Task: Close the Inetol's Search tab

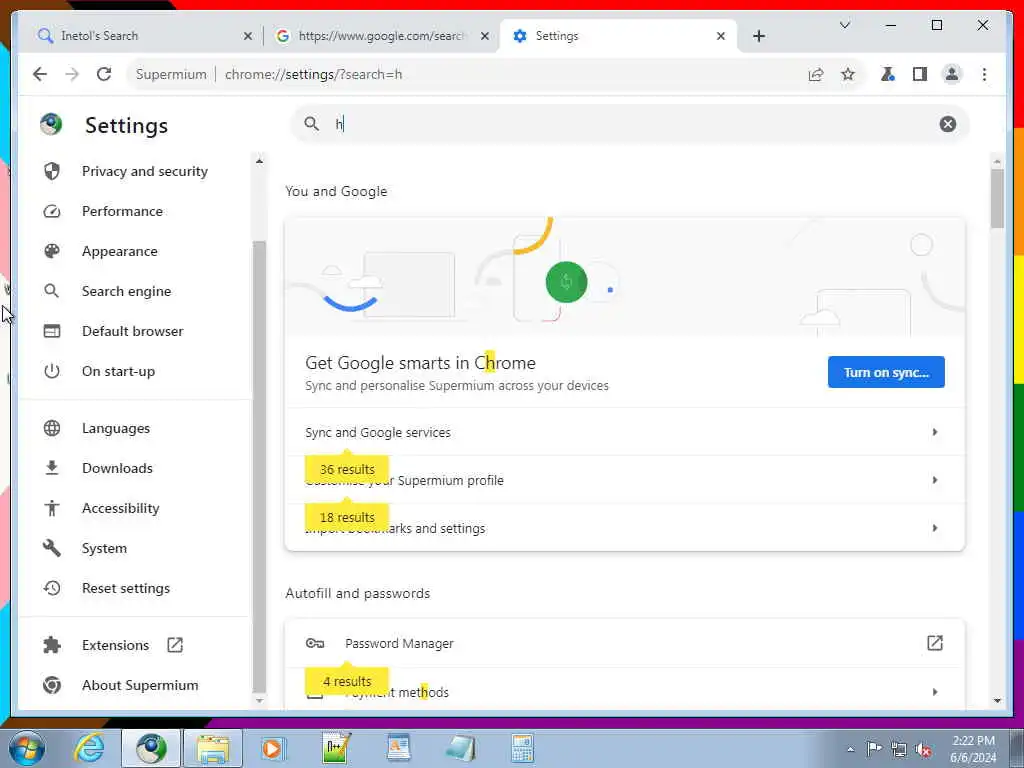Action: pyautogui.click(x=248, y=36)
